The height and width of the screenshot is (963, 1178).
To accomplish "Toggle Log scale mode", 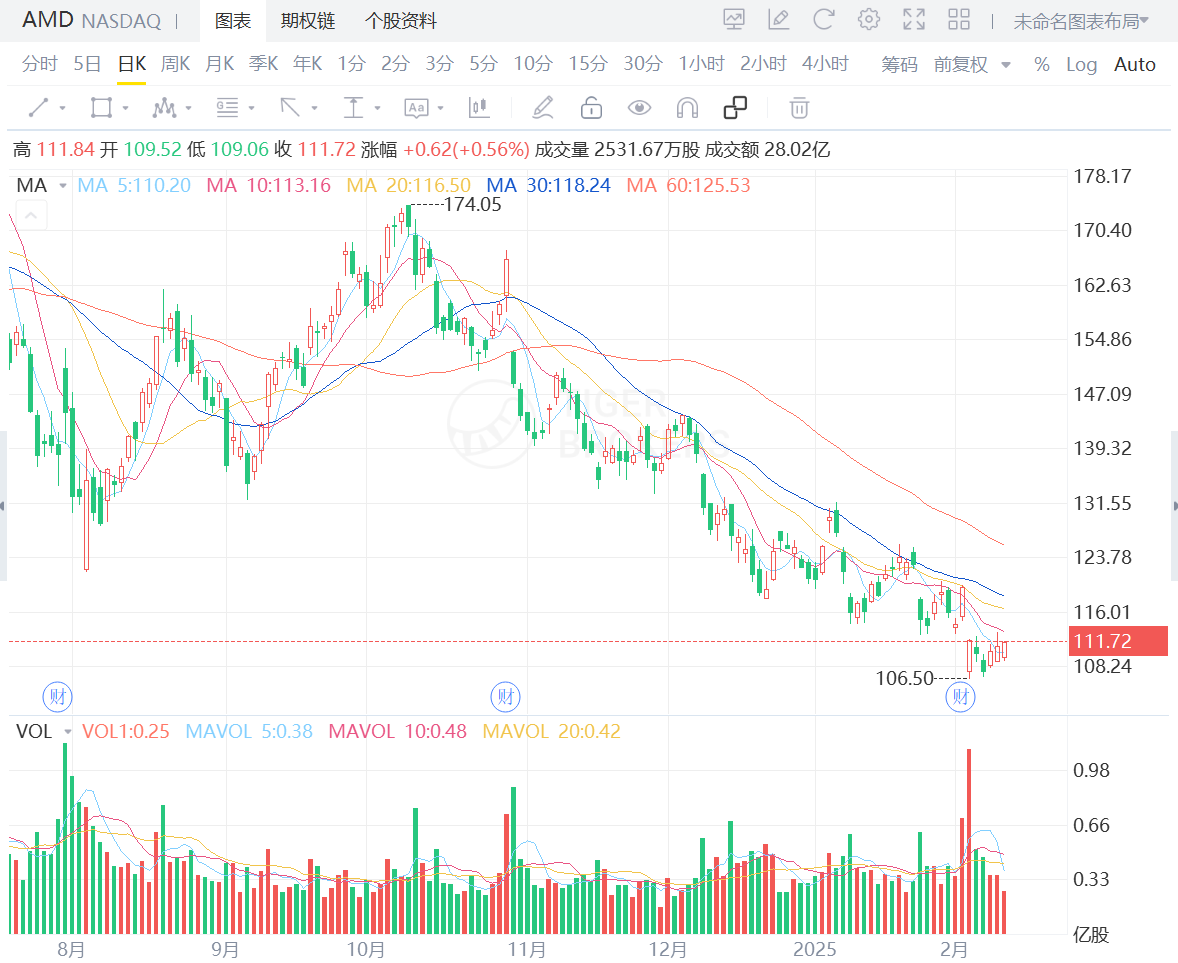I will 1082,65.
